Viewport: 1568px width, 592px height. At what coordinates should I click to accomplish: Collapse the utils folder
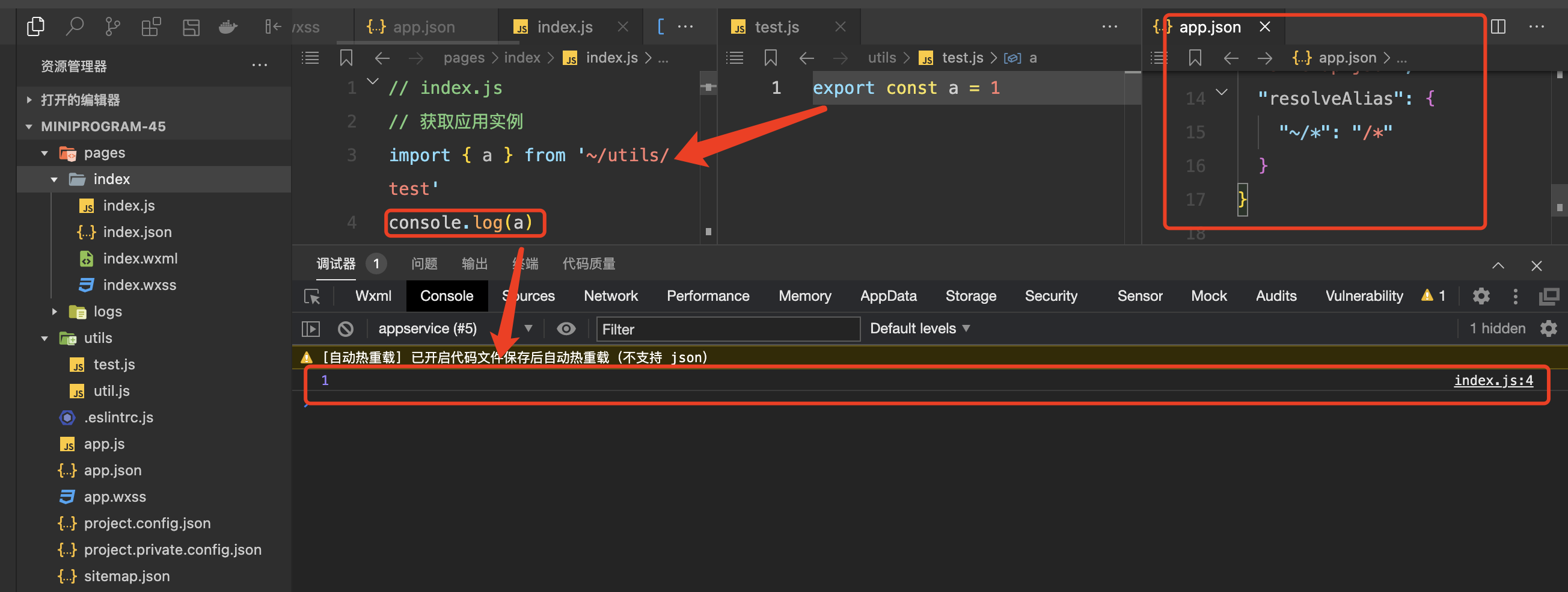point(44,338)
